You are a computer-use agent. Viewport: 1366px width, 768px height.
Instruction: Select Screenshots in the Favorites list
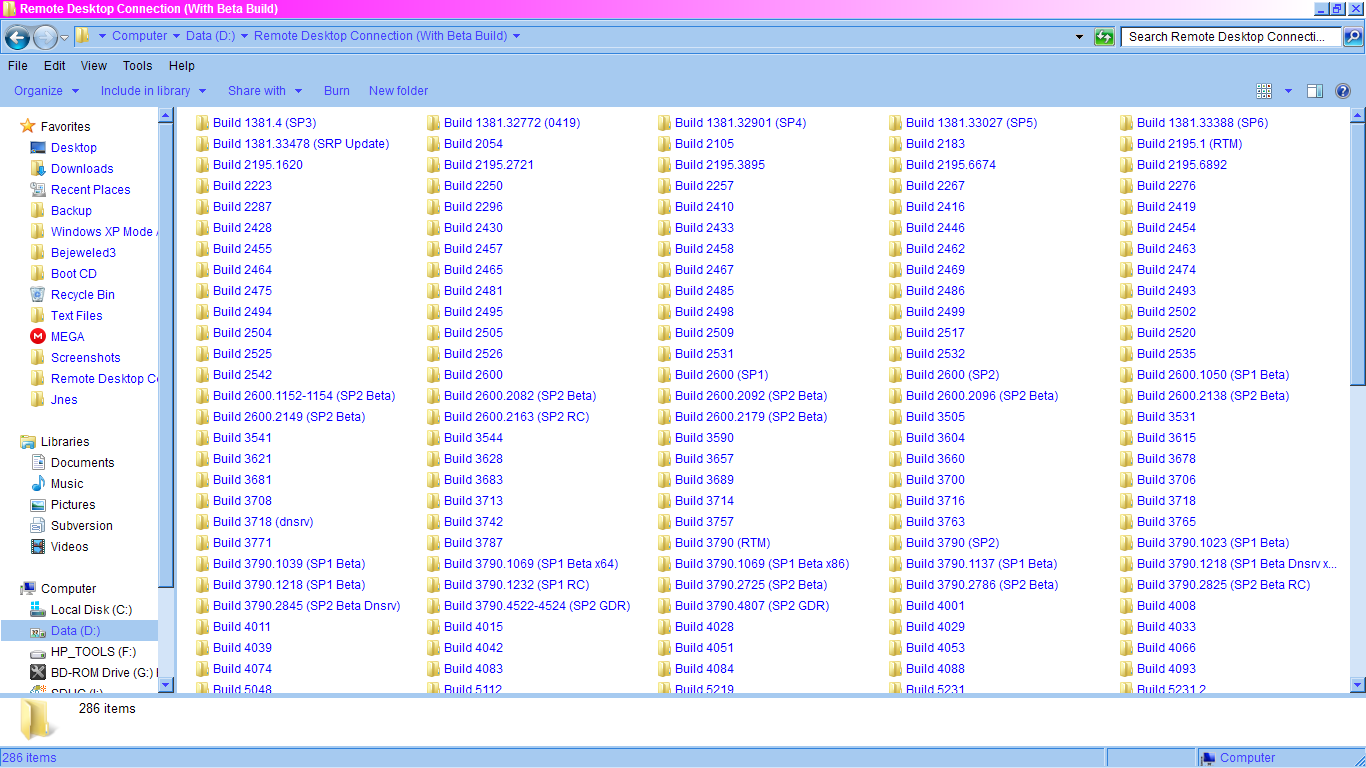[x=85, y=358]
